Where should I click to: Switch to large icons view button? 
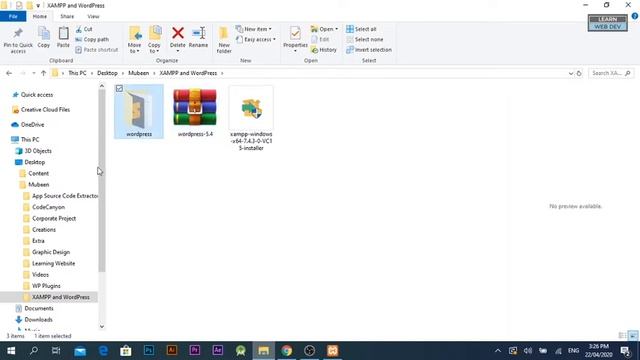[633, 336]
